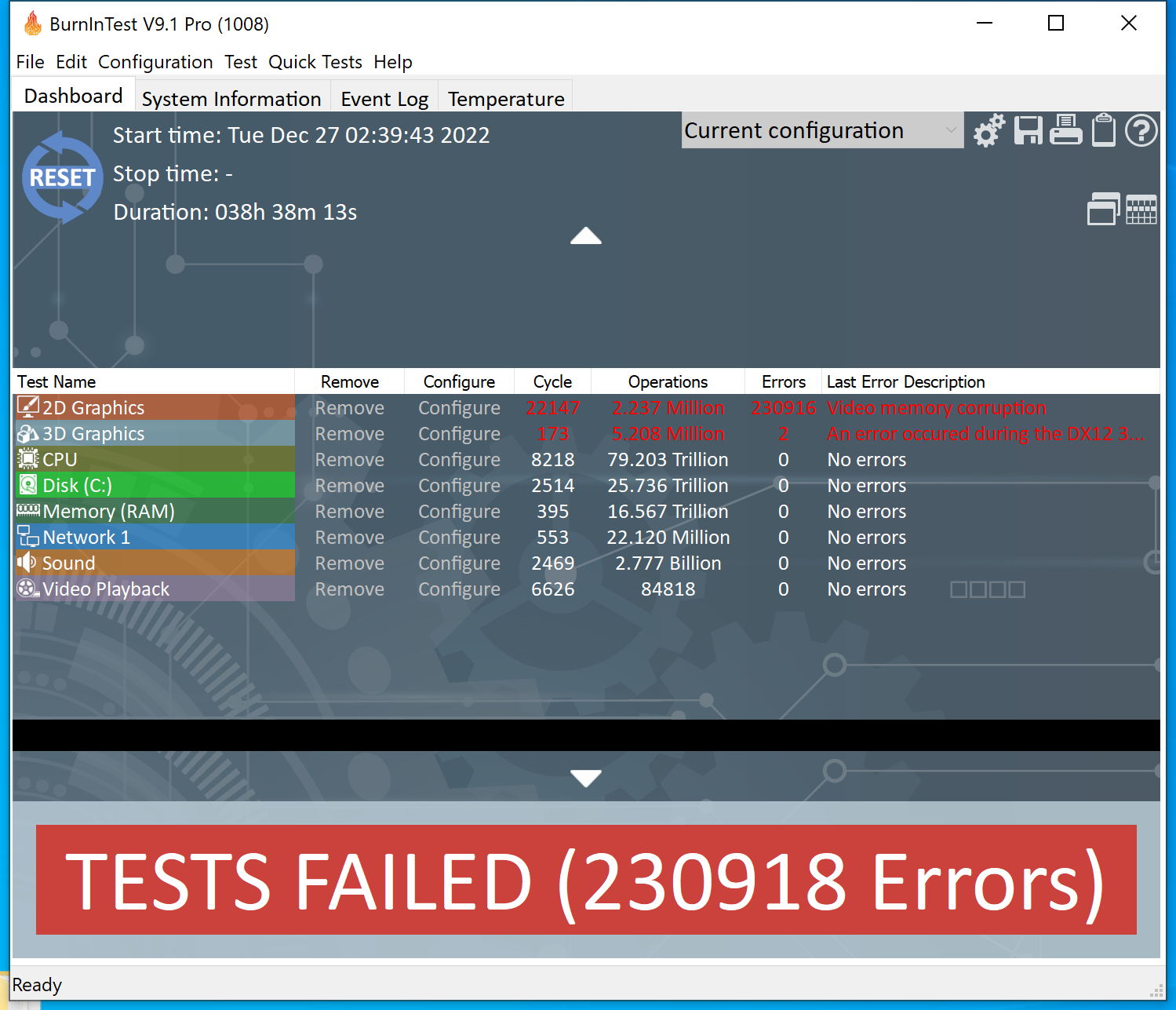The width and height of the screenshot is (1176, 1010).
Task: Click the 79.203 Trillion operations value
Action: [x=668, y=460]
